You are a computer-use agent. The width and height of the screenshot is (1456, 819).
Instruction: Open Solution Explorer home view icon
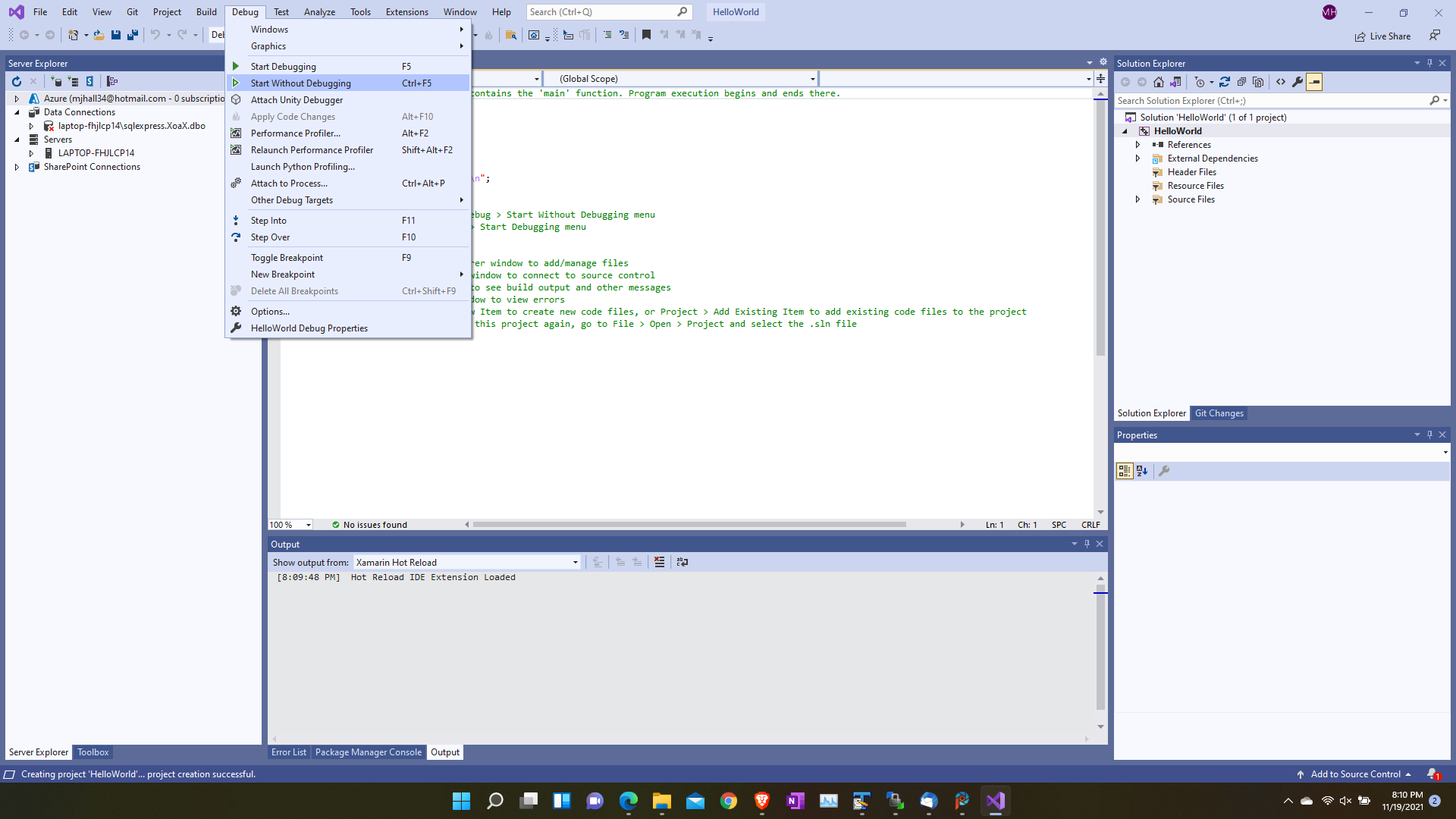[x=1159, y=82]
